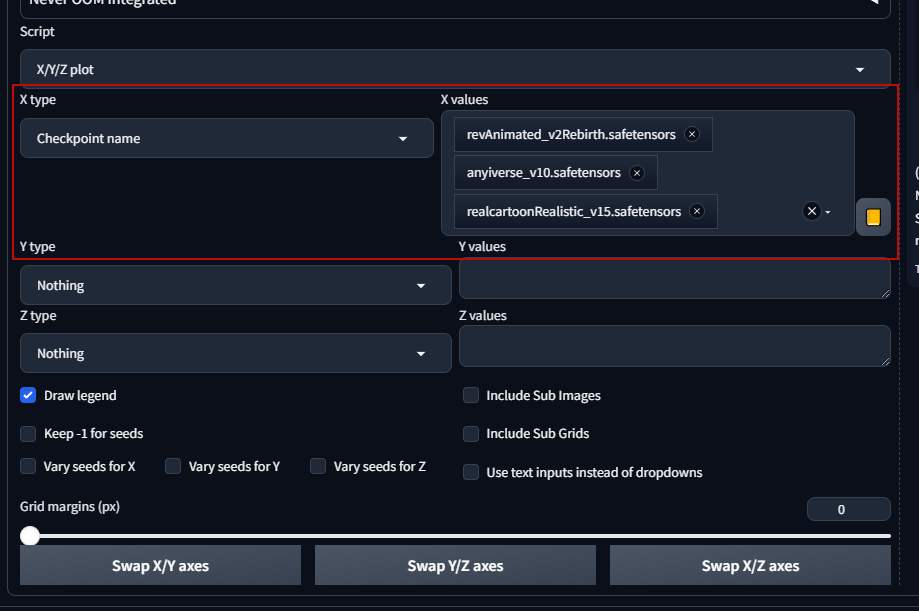Click the yellow fill X values button
Image resolution: width=919 pixels, height=611 pixels.
pyautogui.click(x=873, y=217)
